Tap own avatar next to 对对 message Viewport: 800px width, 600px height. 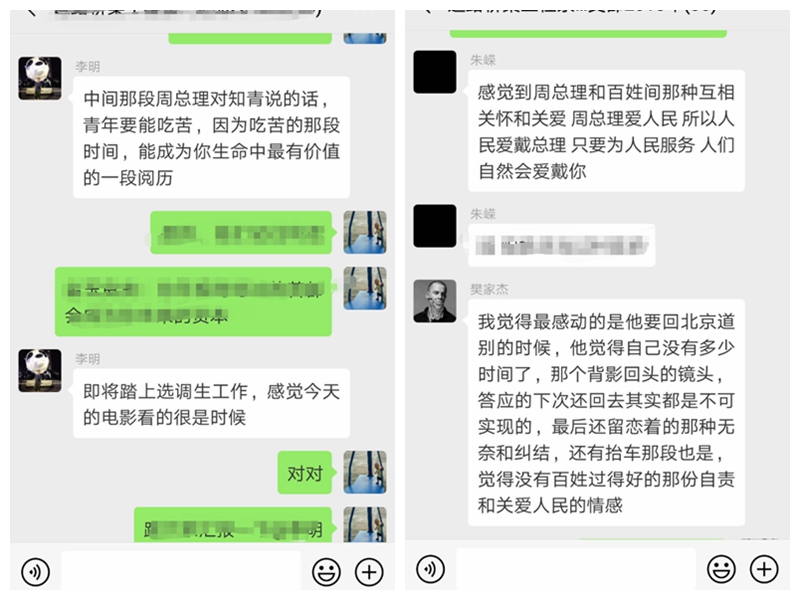[365, 472]
